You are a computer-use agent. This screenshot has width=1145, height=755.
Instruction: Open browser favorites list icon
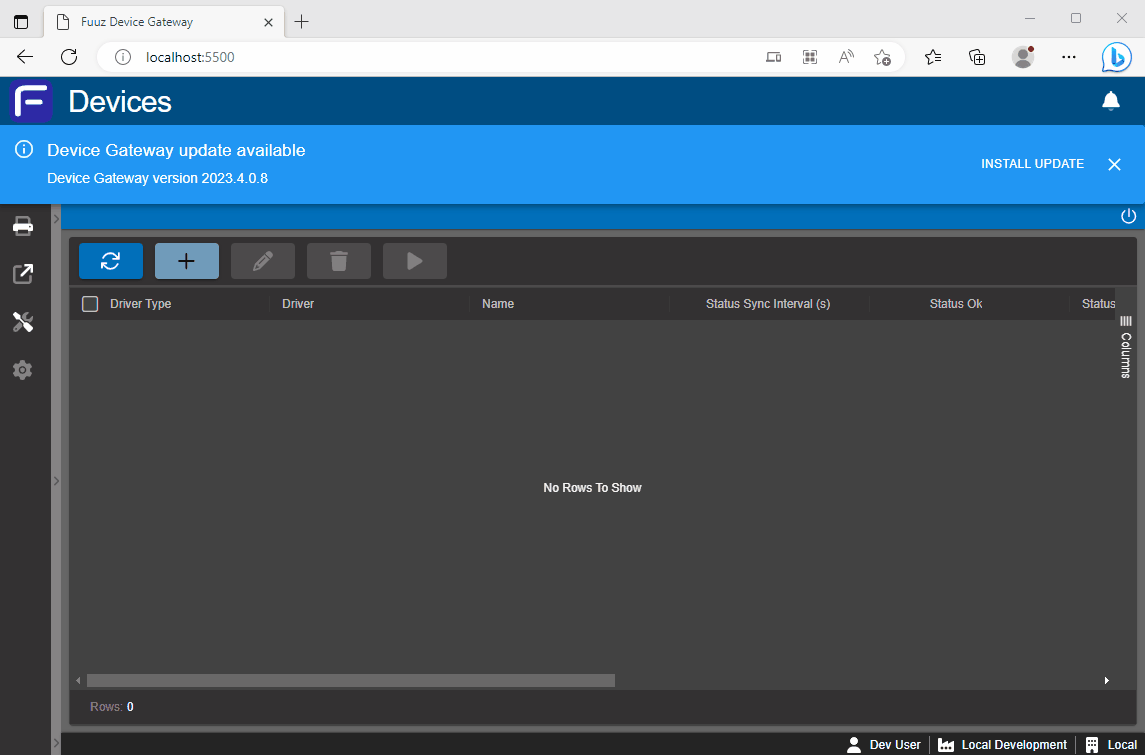933,57
